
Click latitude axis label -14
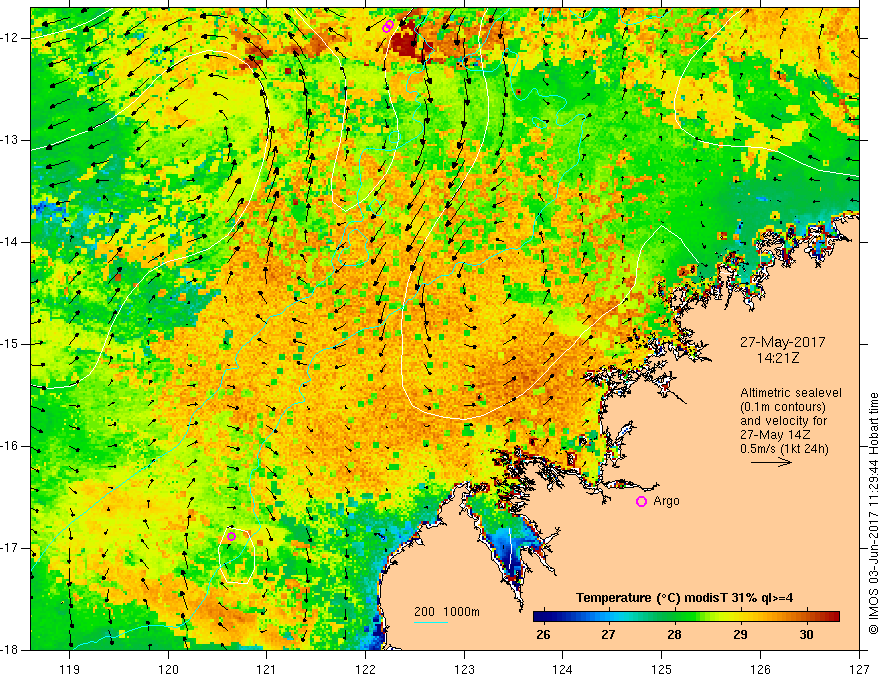click(x=11, y=242)
